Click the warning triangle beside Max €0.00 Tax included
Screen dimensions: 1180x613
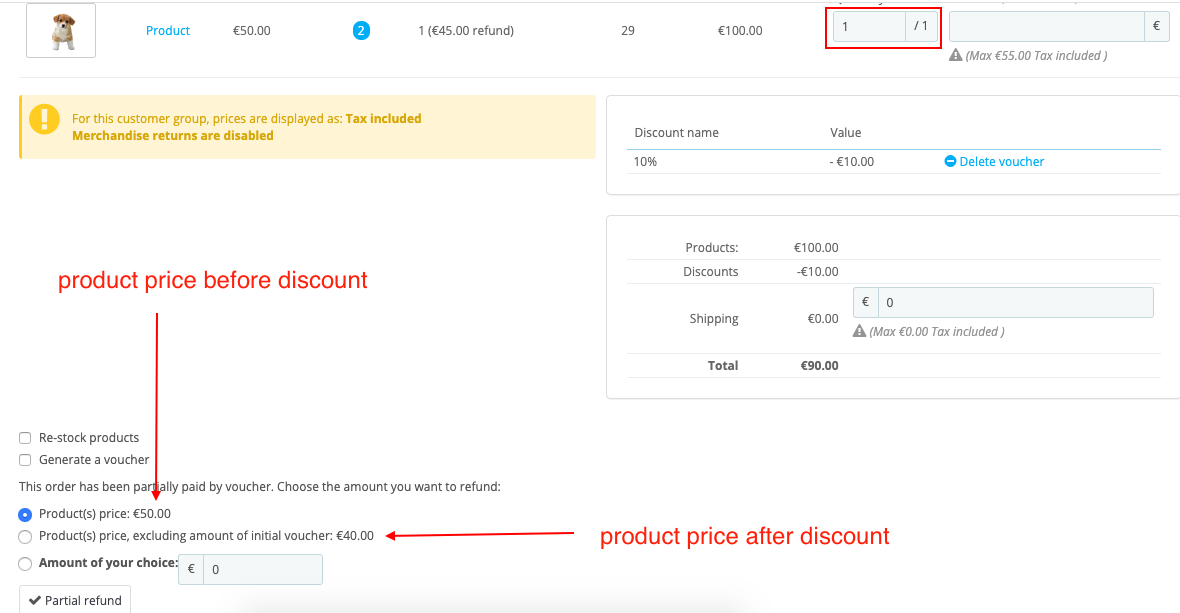click(860, 330)
